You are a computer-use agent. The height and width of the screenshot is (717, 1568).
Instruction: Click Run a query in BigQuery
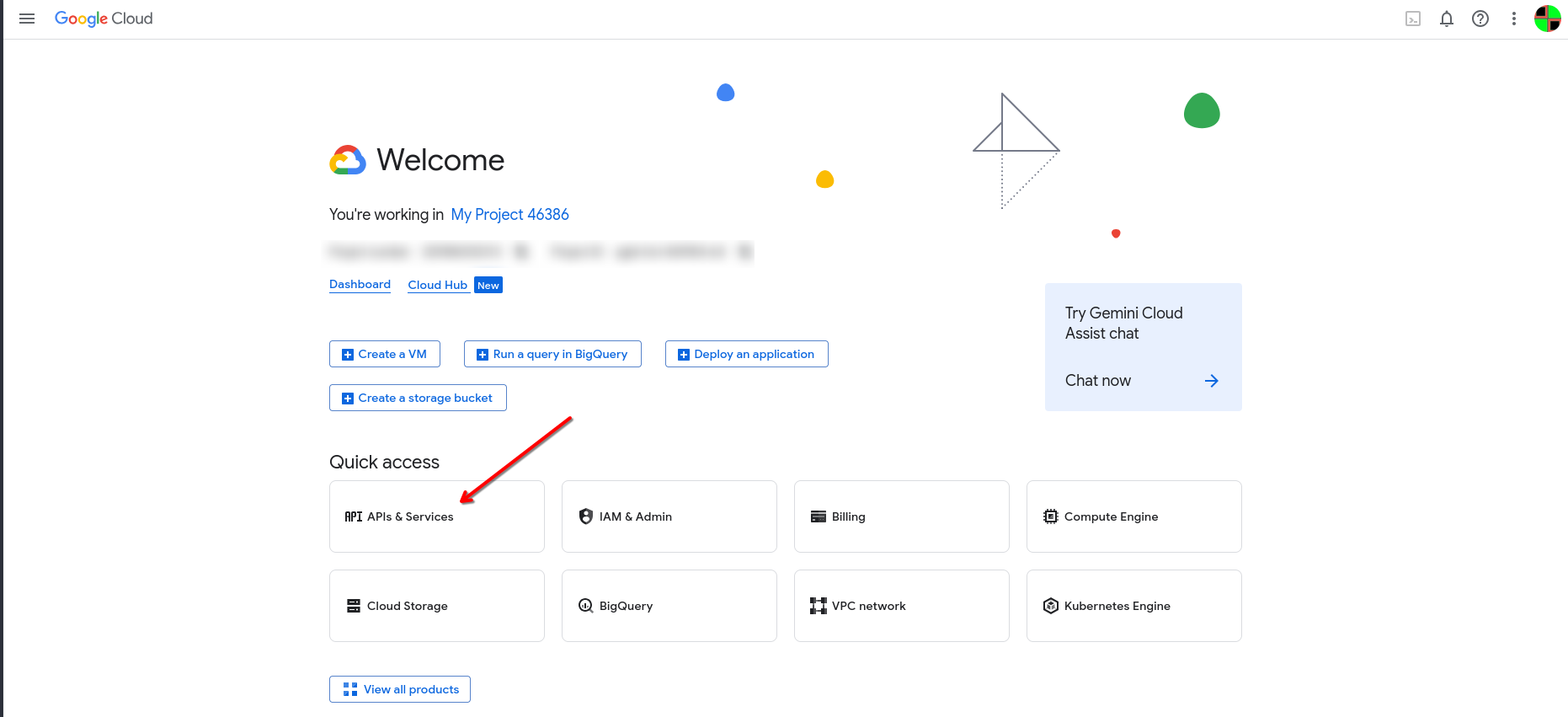552,354
